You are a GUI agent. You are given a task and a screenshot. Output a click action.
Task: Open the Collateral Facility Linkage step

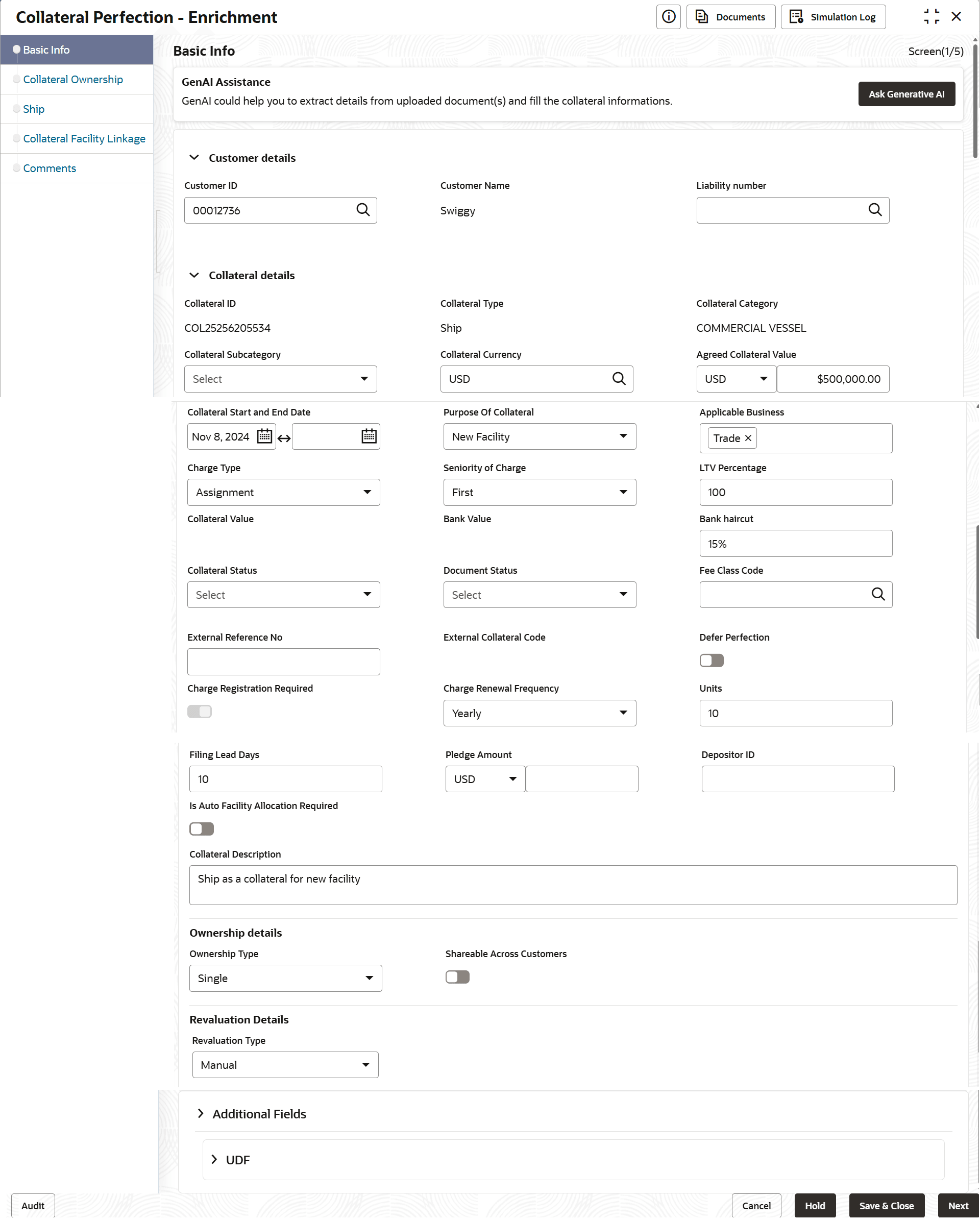[x=84, y=139]
